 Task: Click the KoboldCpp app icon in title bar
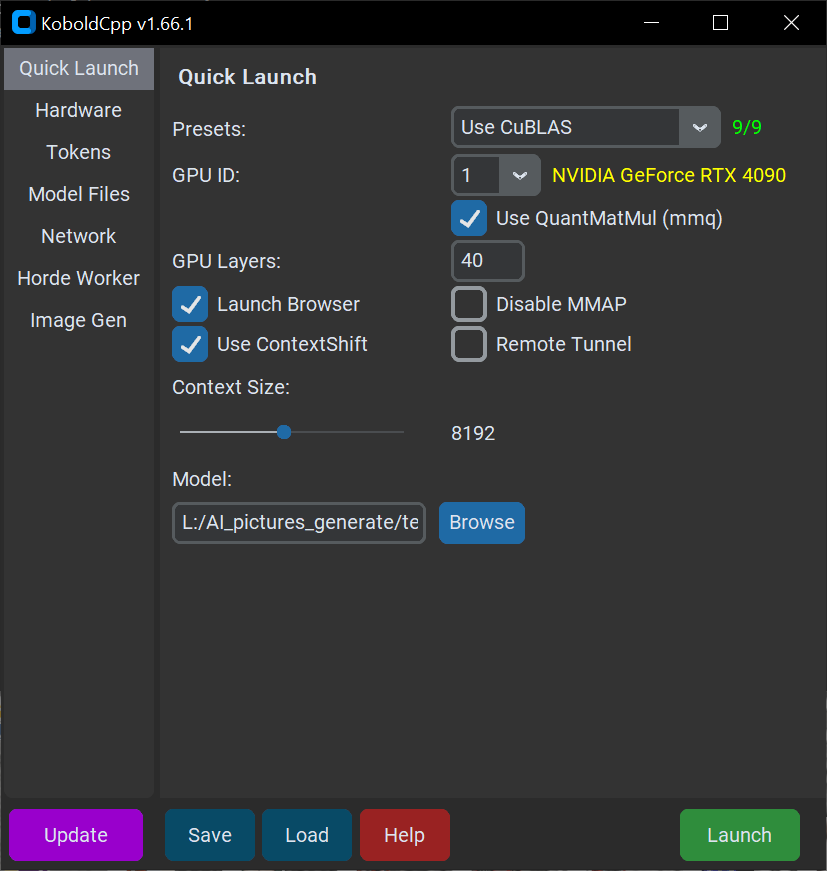23,23
